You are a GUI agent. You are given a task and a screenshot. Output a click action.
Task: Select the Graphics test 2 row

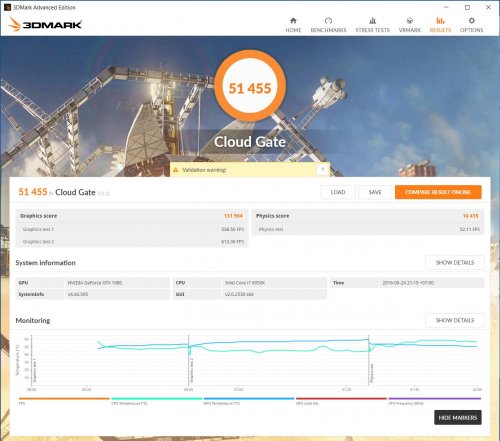tap(132, 242)
